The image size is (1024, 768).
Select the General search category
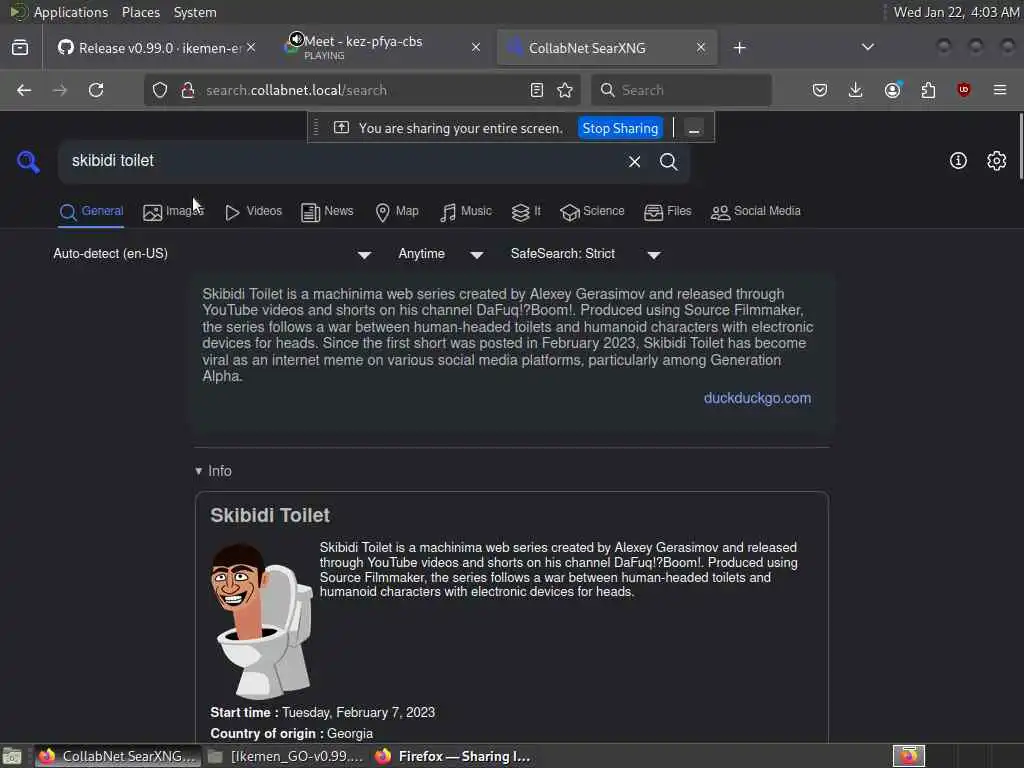tap(91, 212)
